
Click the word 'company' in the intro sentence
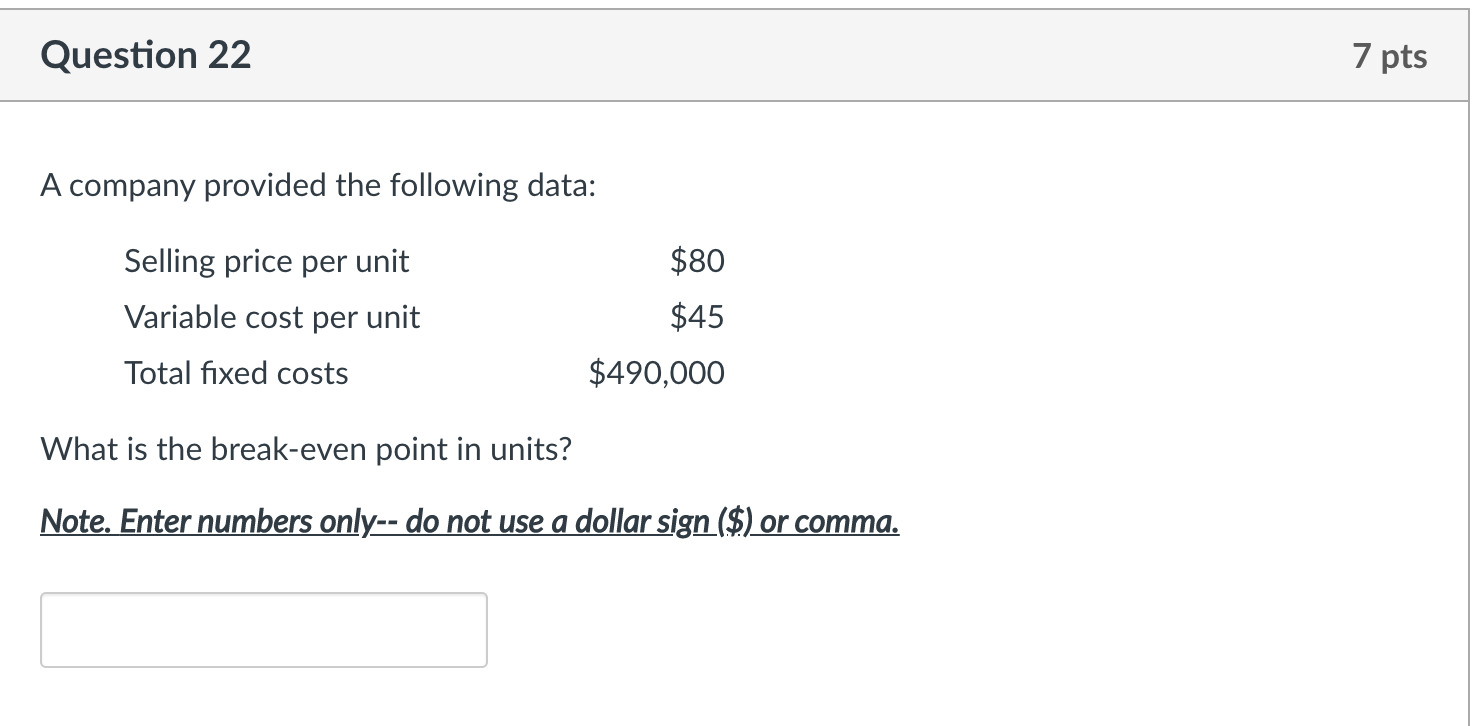pyautogui.click(x=132, y=187)
